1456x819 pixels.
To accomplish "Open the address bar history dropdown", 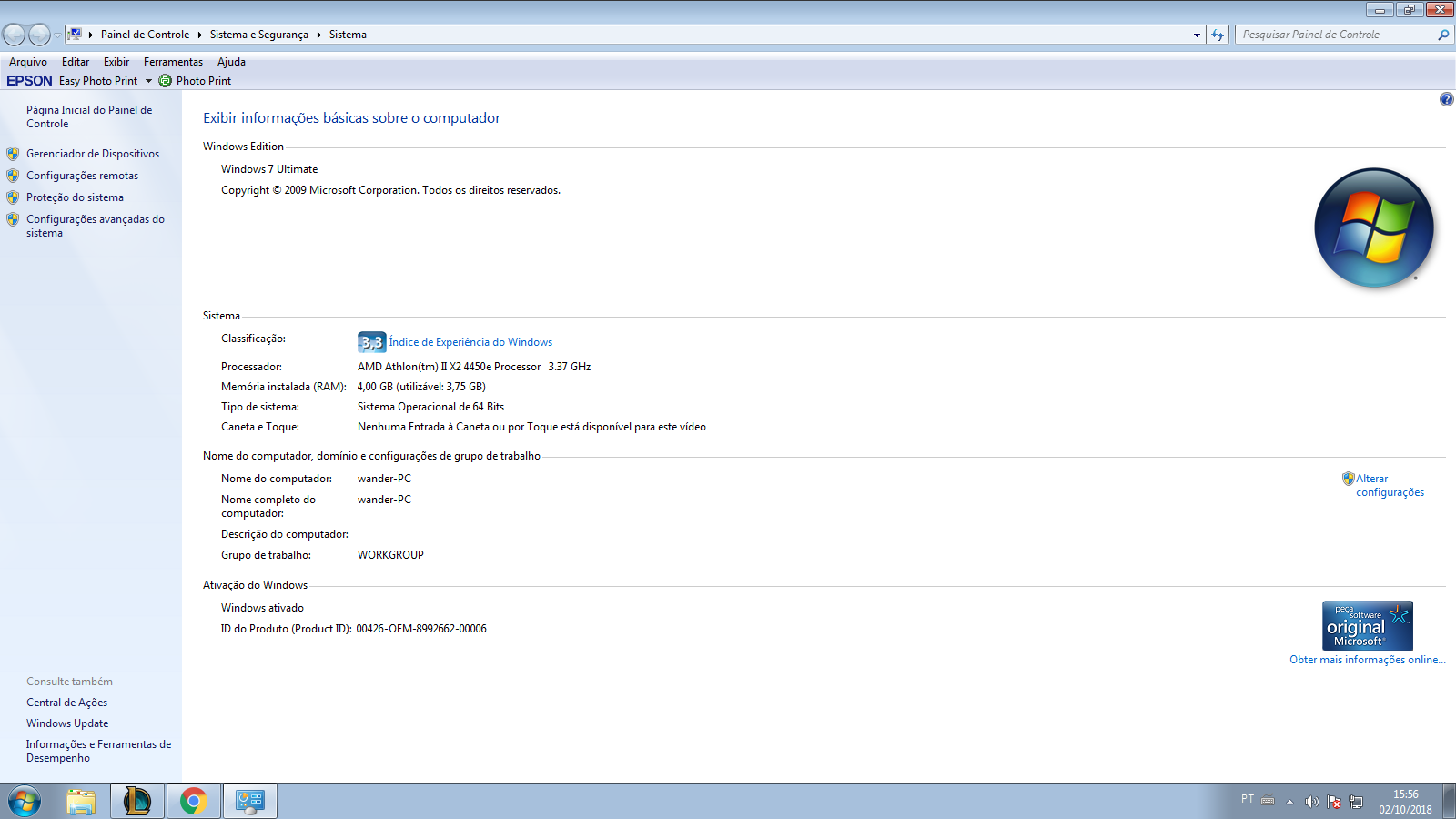I will click(1197, 35).
